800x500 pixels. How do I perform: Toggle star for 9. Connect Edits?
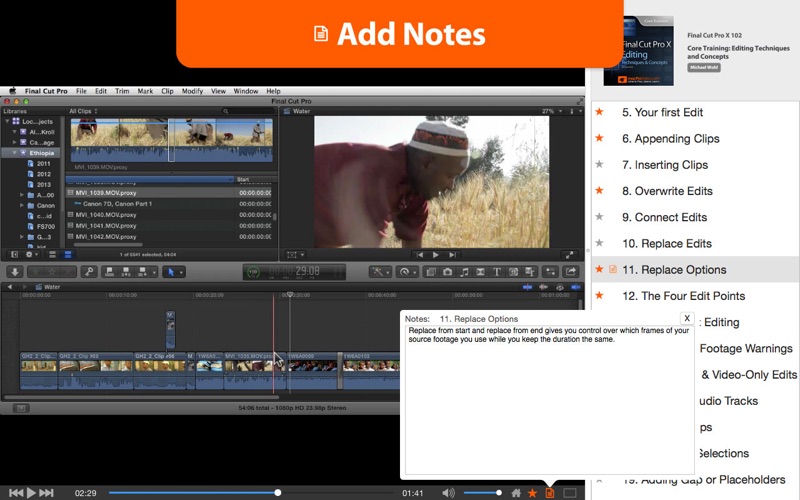(599, 217)
